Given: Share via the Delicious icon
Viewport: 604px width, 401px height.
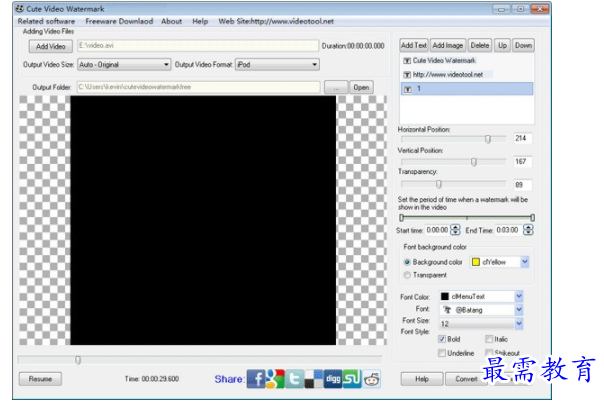Looking at the screenshot, I should (314, 379).
